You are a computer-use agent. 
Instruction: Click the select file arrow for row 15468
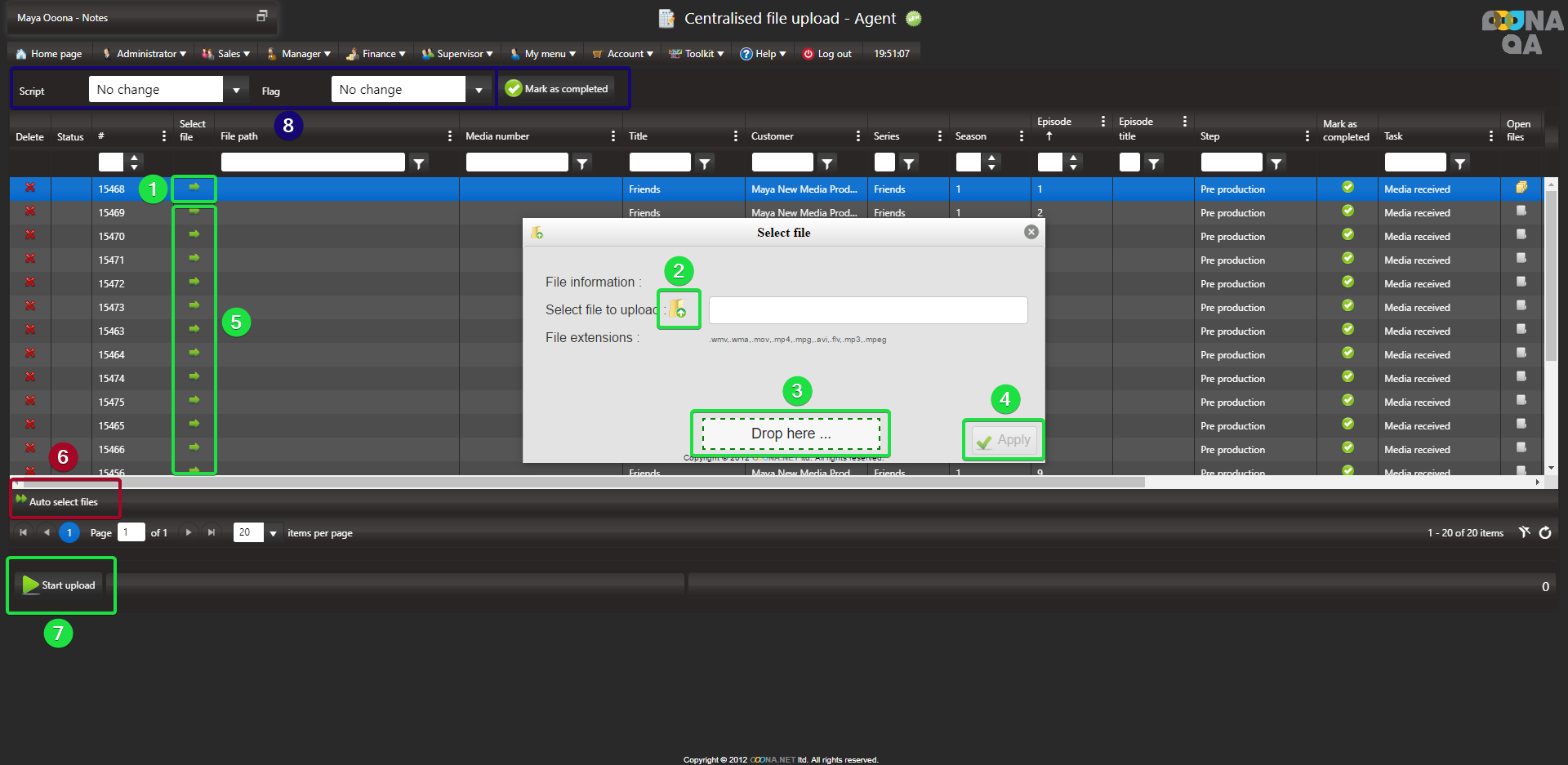tap(194, 188)
